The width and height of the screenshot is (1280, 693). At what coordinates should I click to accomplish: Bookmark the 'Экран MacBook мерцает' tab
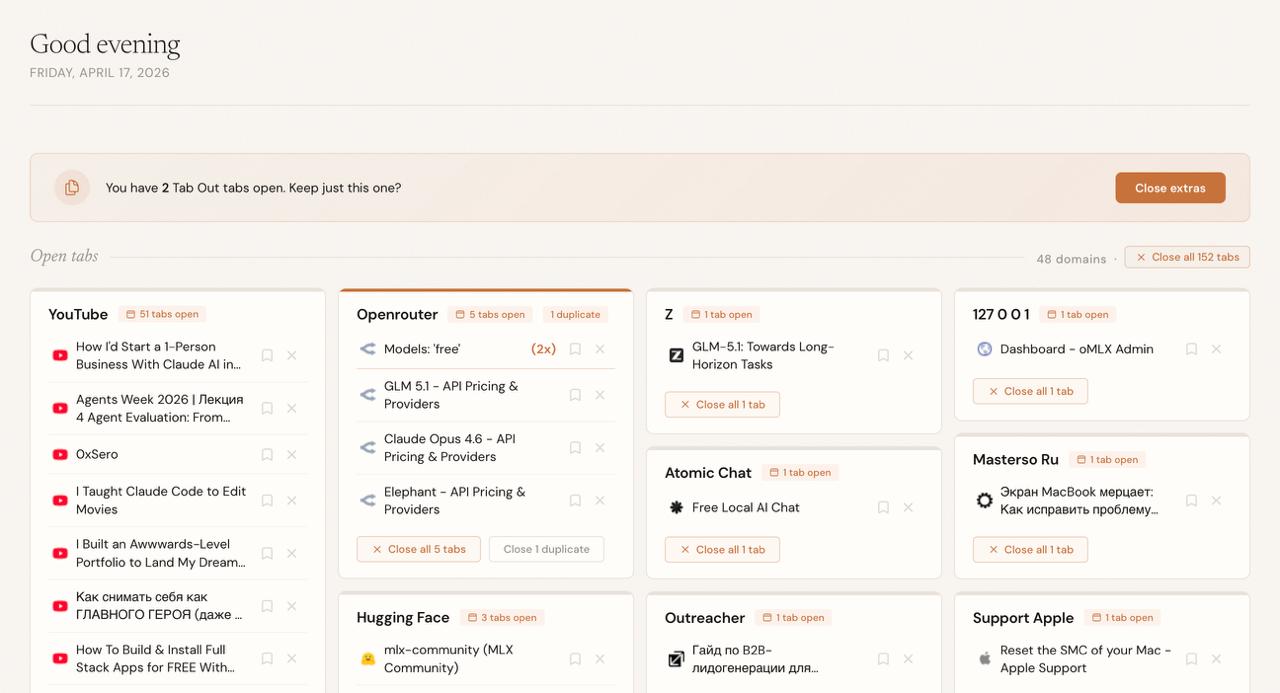1191,500
